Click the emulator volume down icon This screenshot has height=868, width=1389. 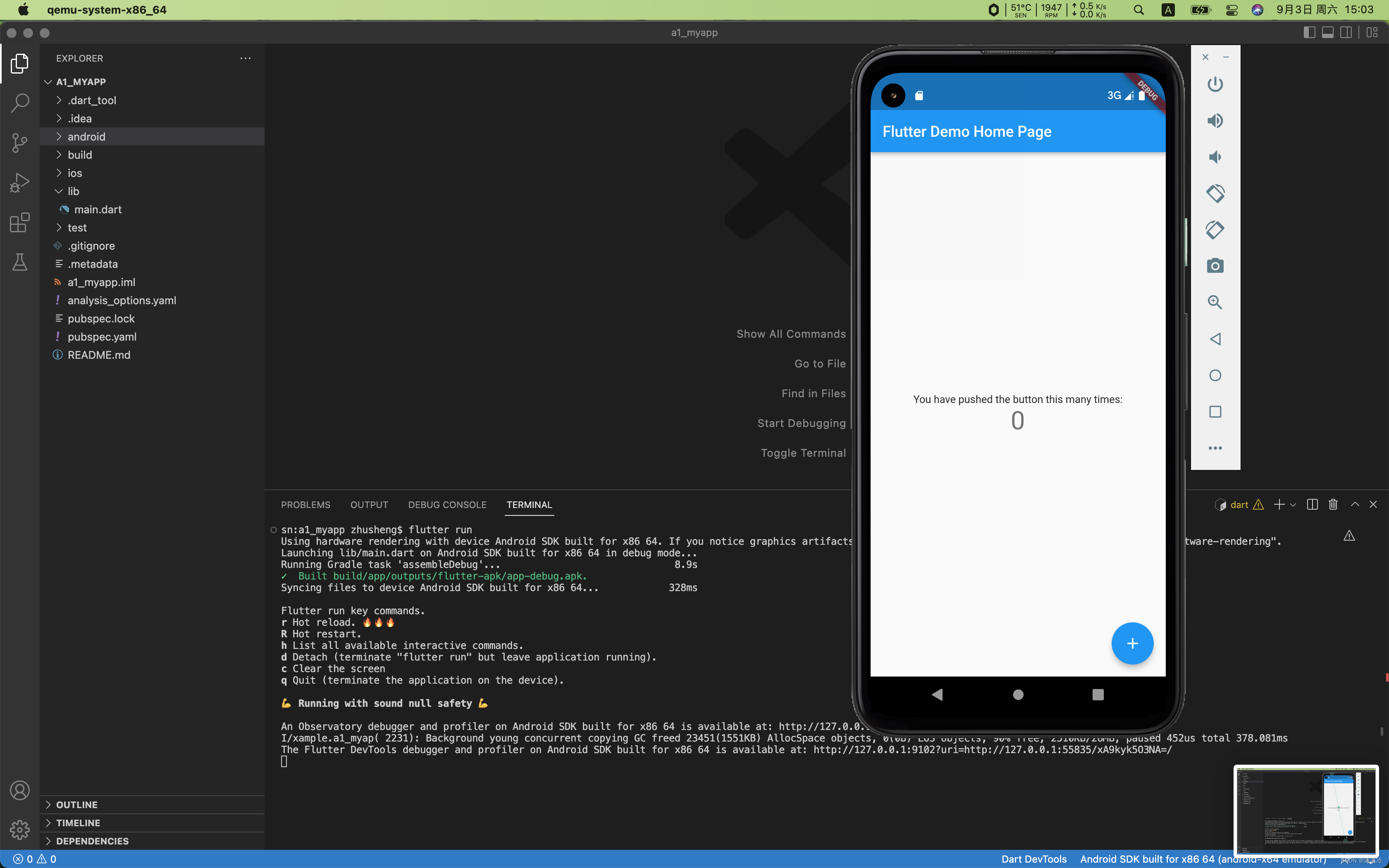[x=1215, y=157]
